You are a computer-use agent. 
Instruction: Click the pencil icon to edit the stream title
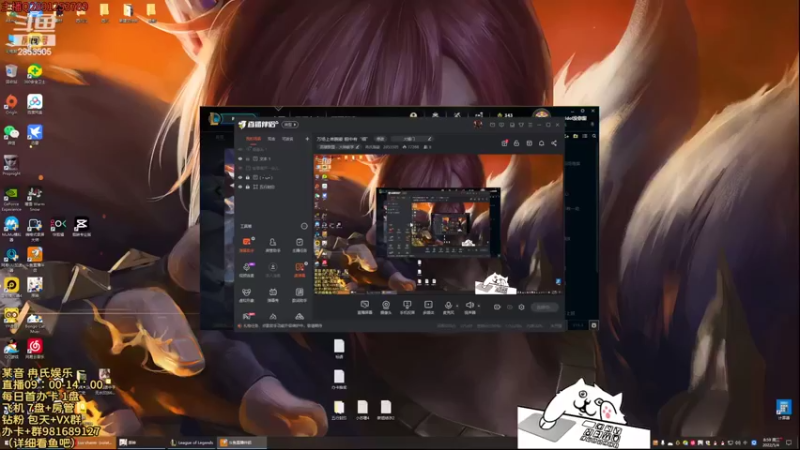[x=430, y=139]
